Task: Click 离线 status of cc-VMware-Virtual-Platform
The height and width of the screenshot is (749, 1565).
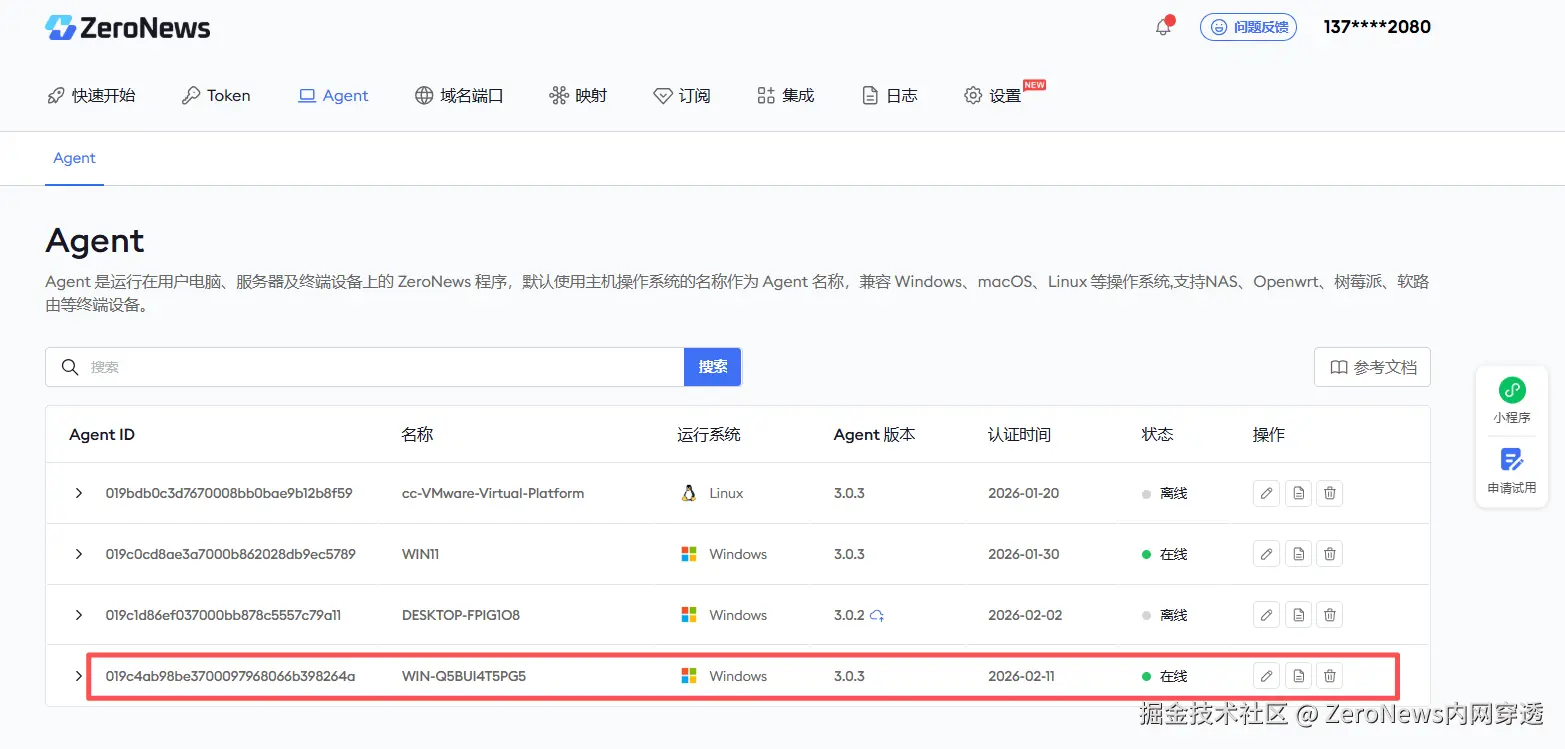Action: tap(1165, 493)
